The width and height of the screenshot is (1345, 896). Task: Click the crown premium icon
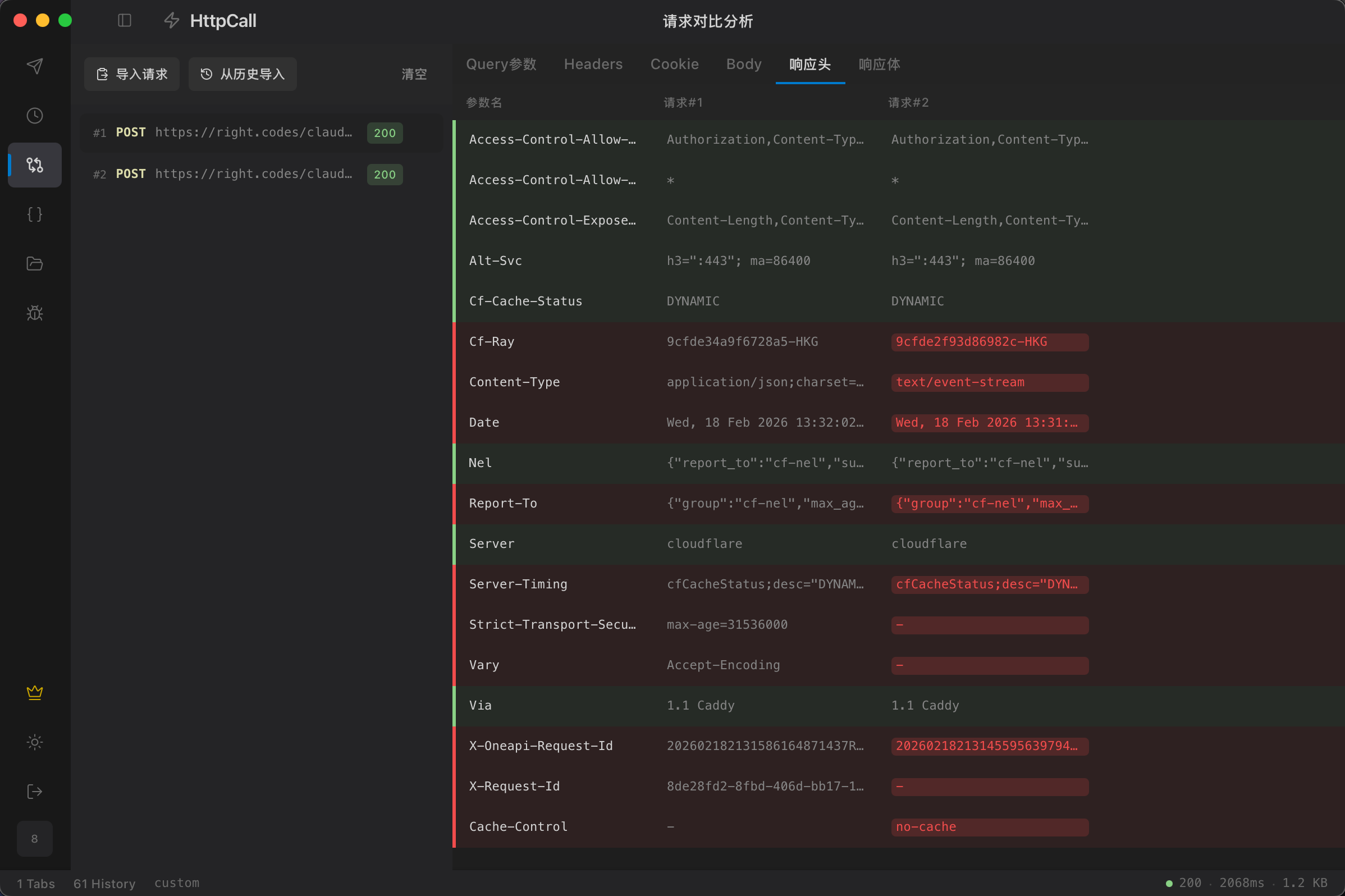coord(34,693)
